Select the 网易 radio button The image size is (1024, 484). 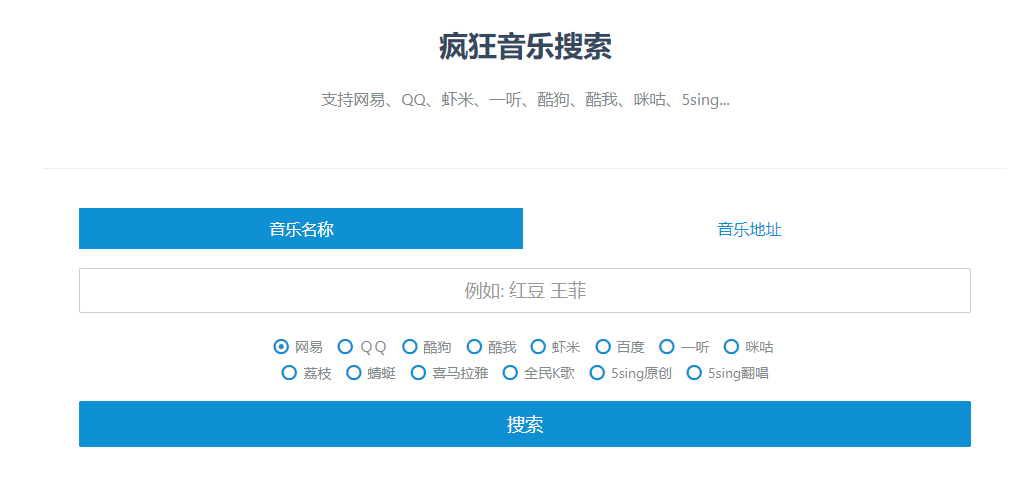[x=281, y=347]
